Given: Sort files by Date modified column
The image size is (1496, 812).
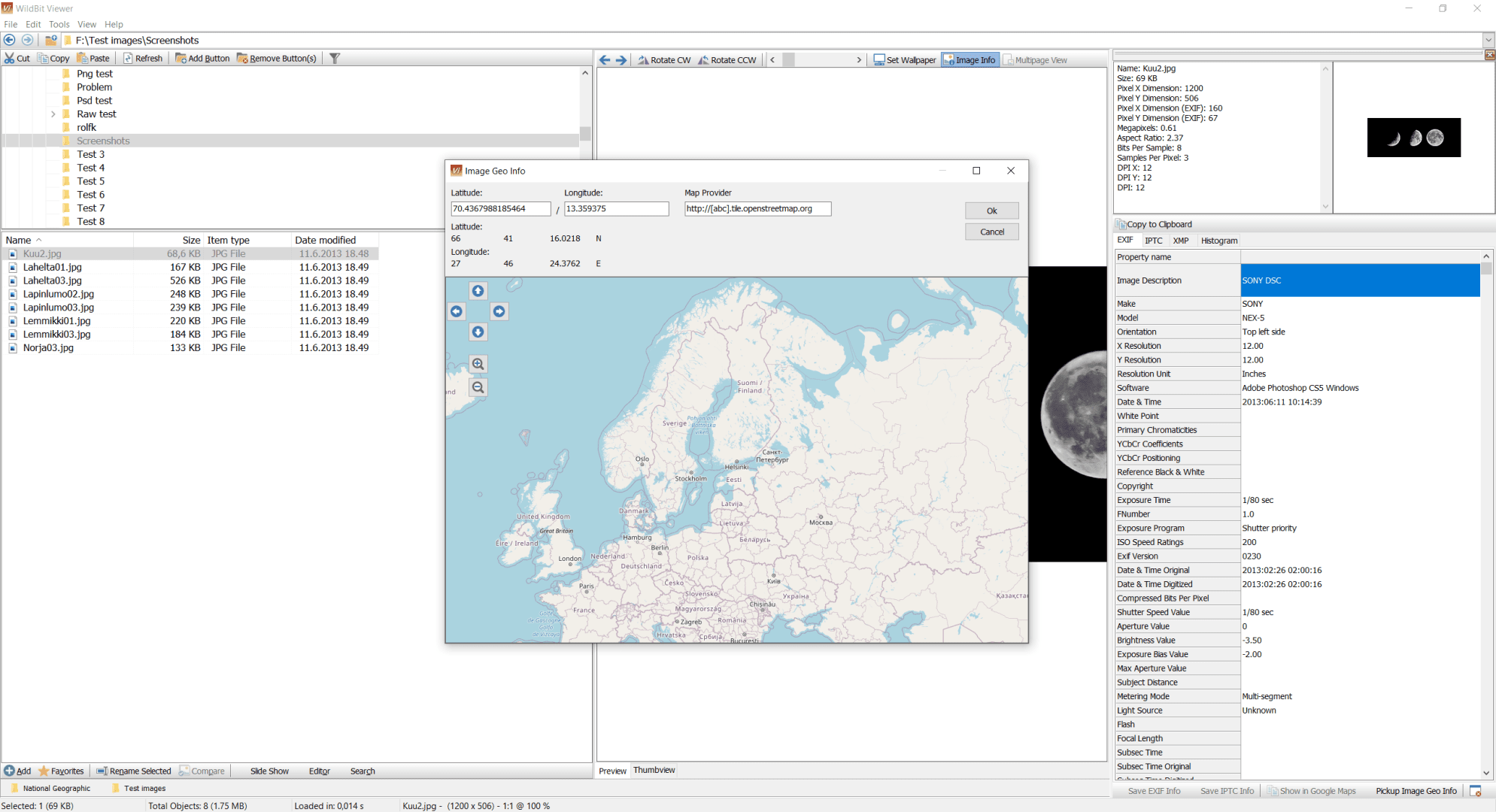Looking at the screenshot, I should (334, 240).
